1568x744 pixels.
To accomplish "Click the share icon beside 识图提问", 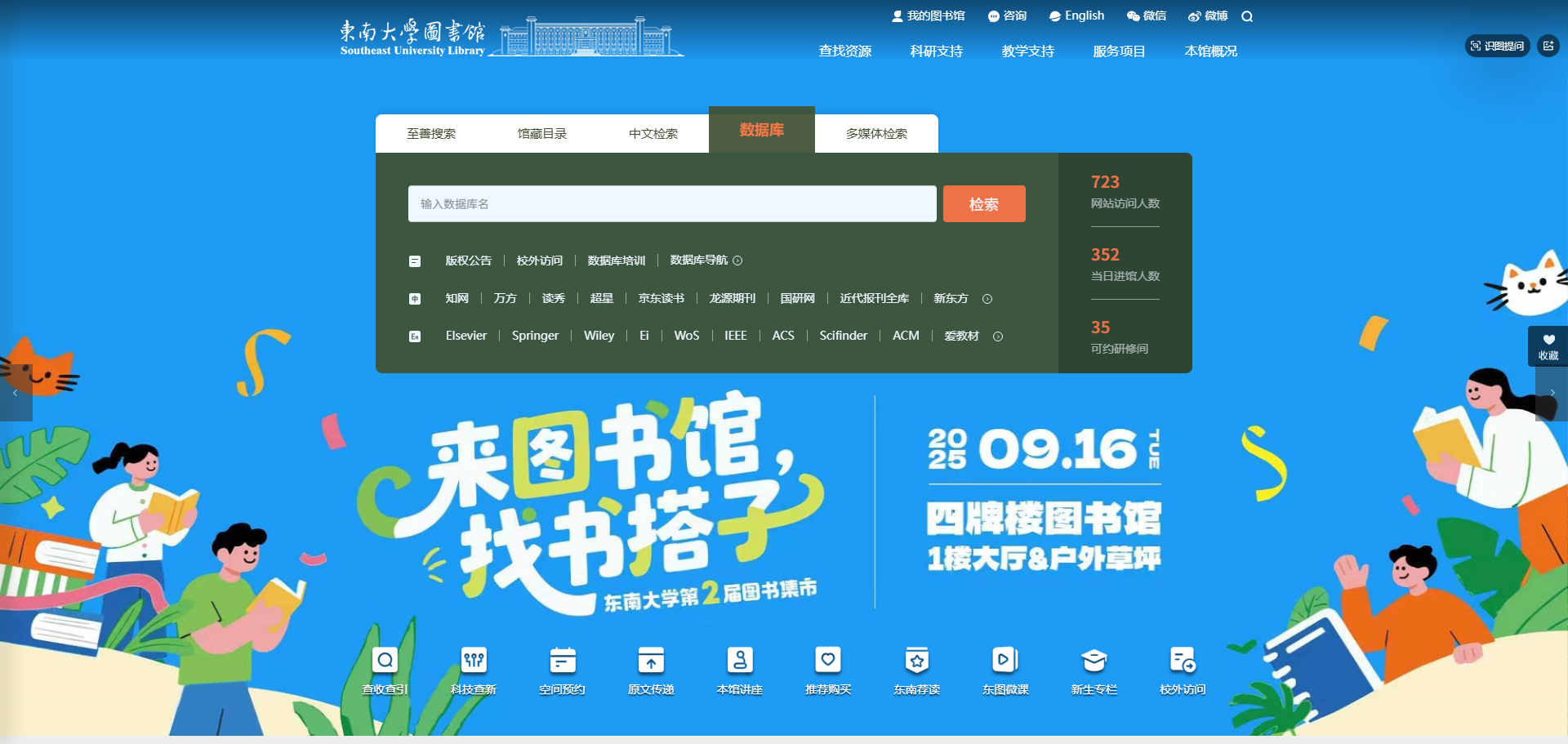I will point(1548,46).
